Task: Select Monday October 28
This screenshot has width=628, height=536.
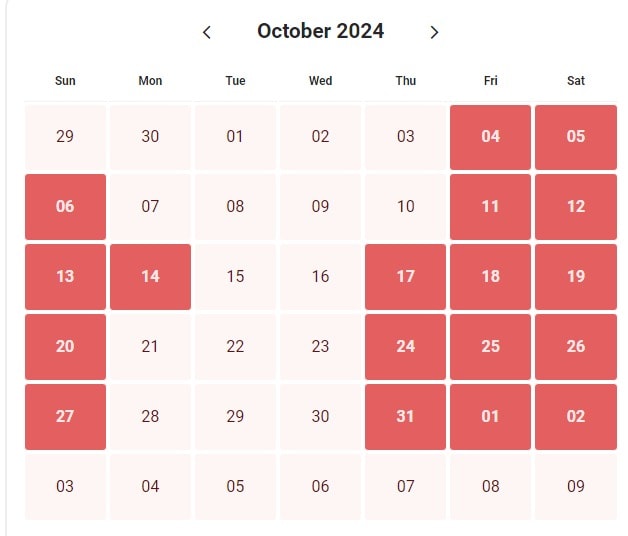Action: coord(150,417)
